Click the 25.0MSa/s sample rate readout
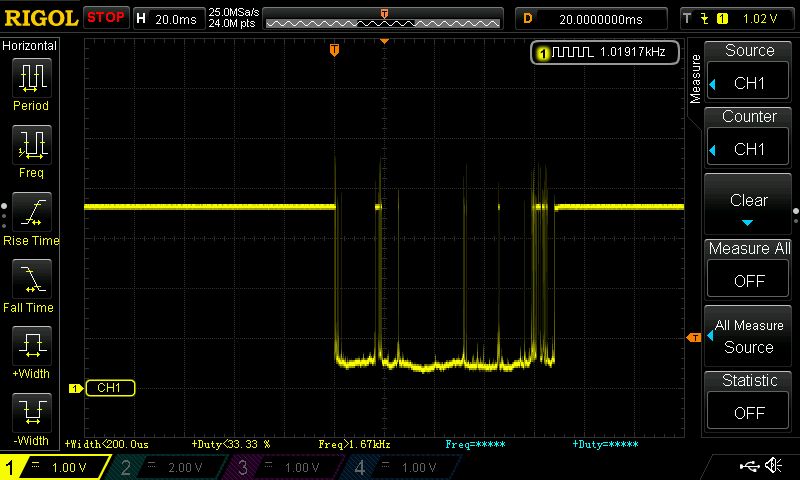The width and height of the screenshot is (800, 480). pos(234,12)
